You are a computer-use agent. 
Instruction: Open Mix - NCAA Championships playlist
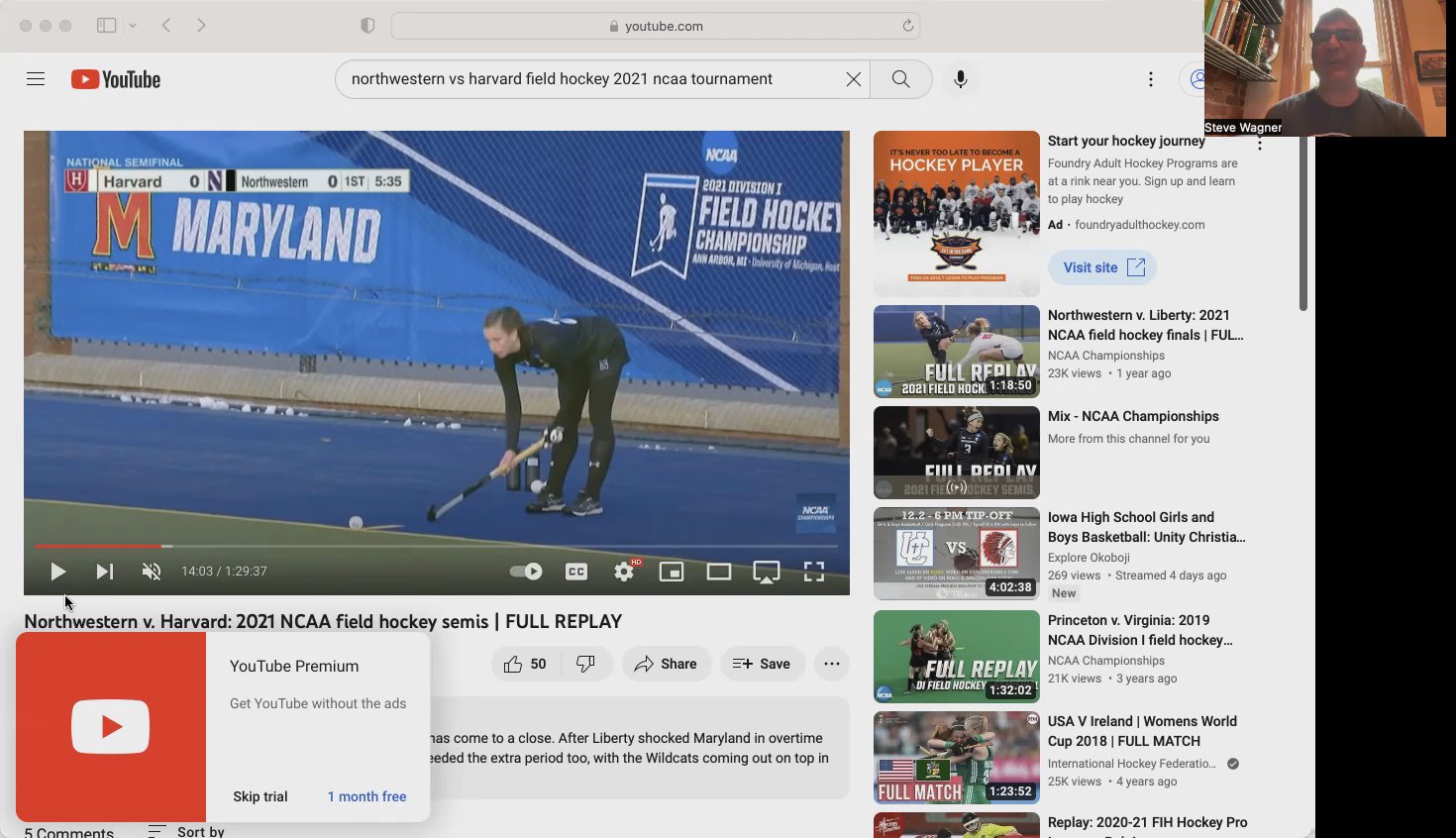(1133, 416)
